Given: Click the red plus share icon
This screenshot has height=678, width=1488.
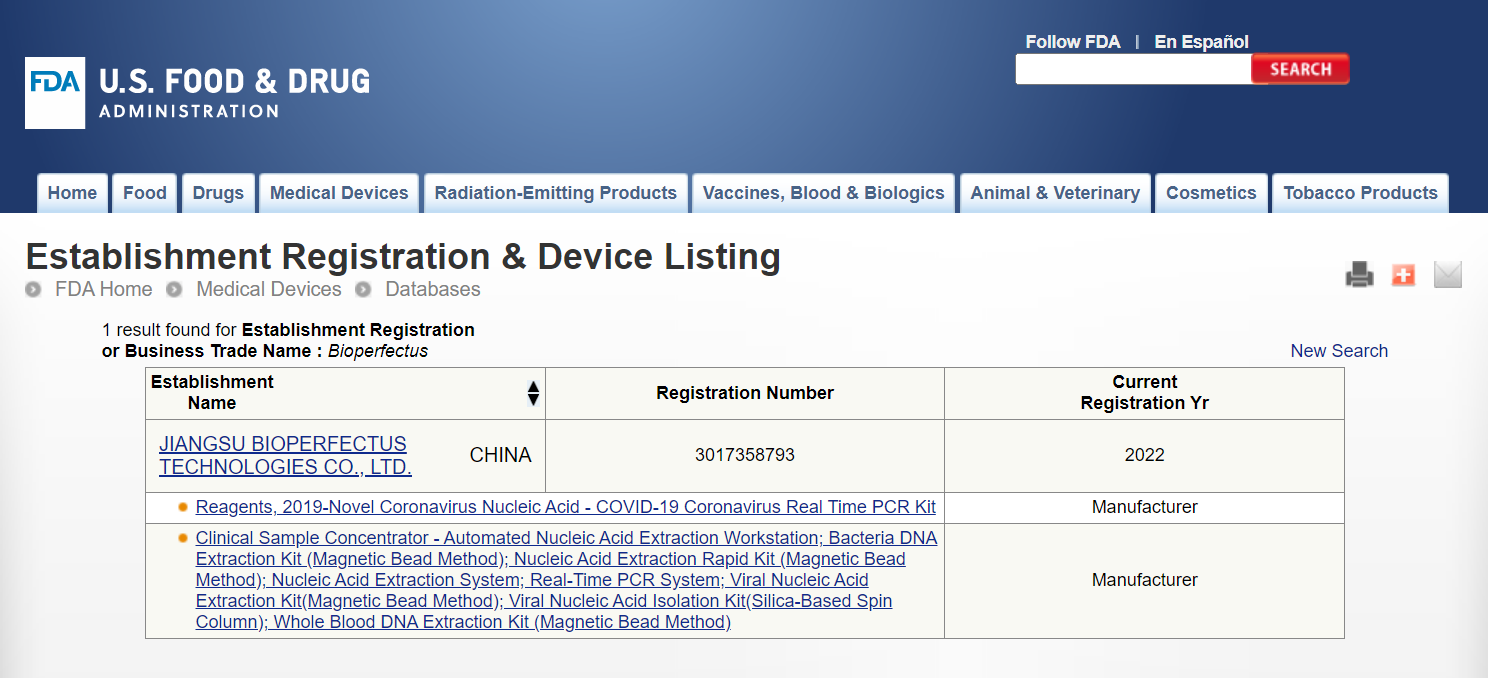Looking at the screenshot, I should [x=1403, y=275].
